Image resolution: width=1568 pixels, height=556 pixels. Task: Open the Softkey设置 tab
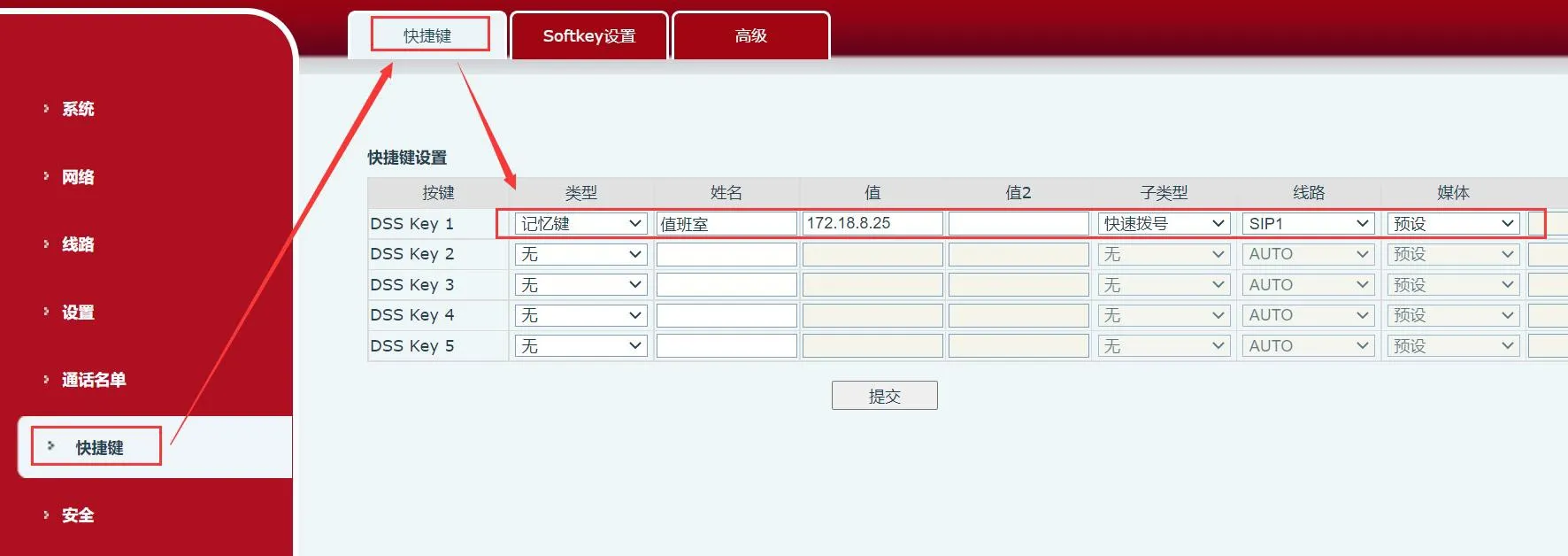coord(588,36)
